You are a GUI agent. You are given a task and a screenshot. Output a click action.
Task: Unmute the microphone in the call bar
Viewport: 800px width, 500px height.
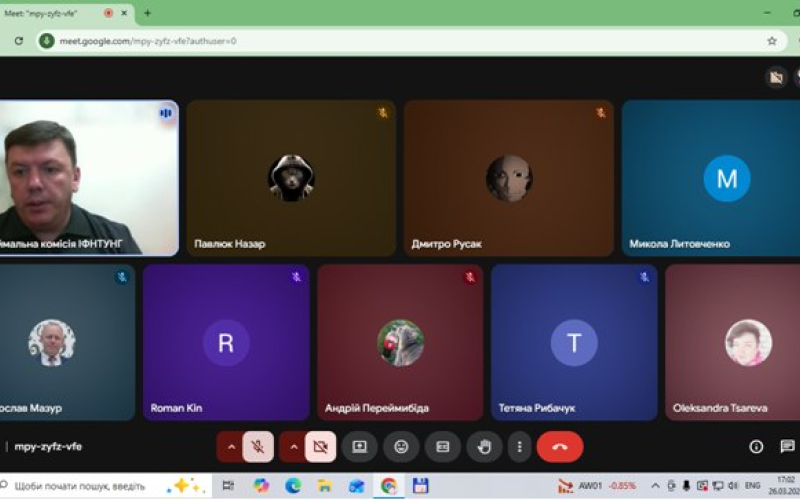point(258,447)
